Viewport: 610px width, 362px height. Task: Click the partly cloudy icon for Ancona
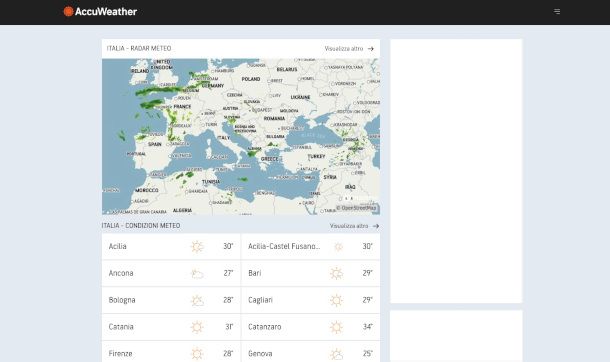pos(197,274)
